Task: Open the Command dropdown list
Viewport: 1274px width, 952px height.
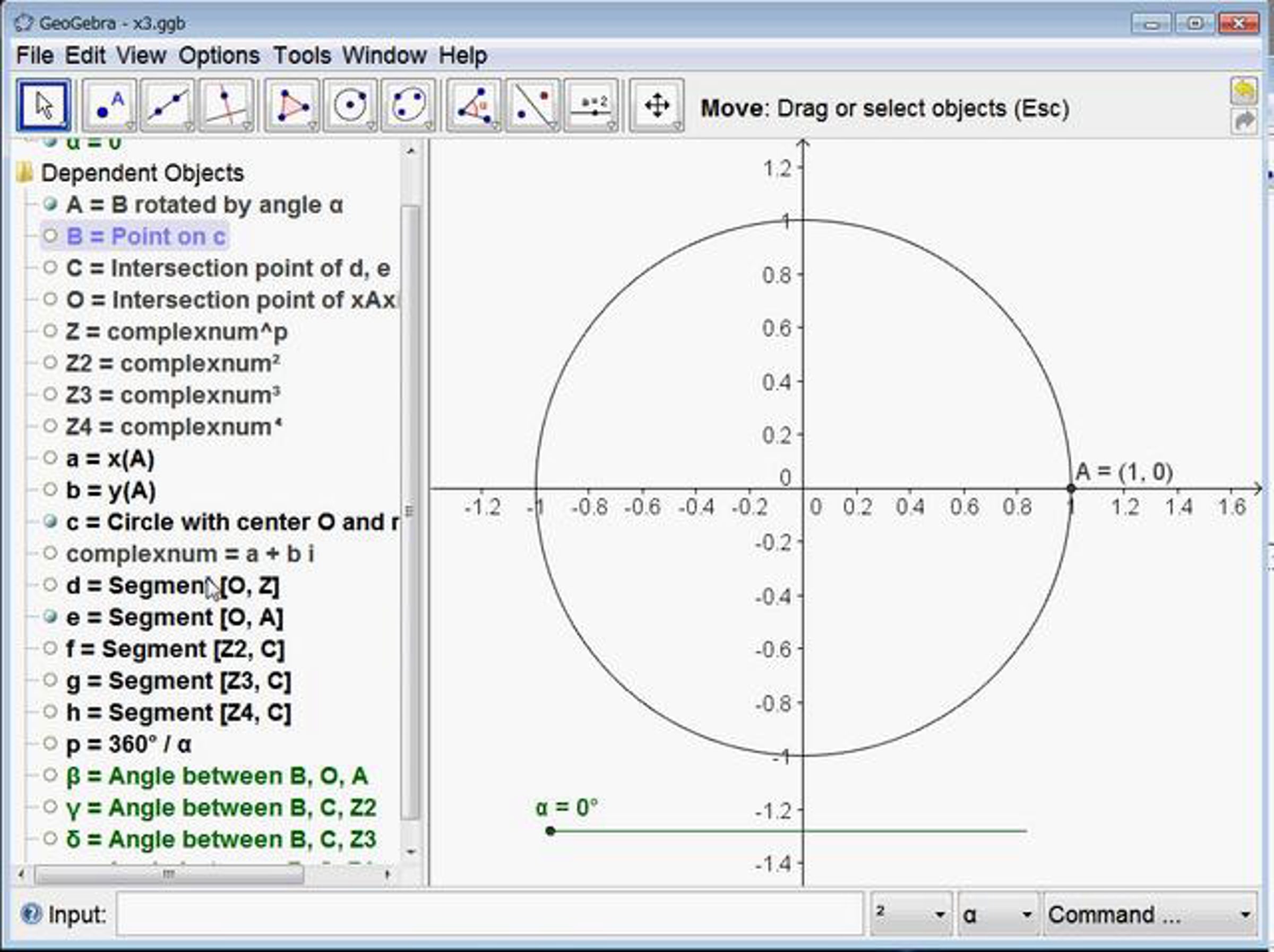Action: pyautogui.click(x=1150, y=914)
